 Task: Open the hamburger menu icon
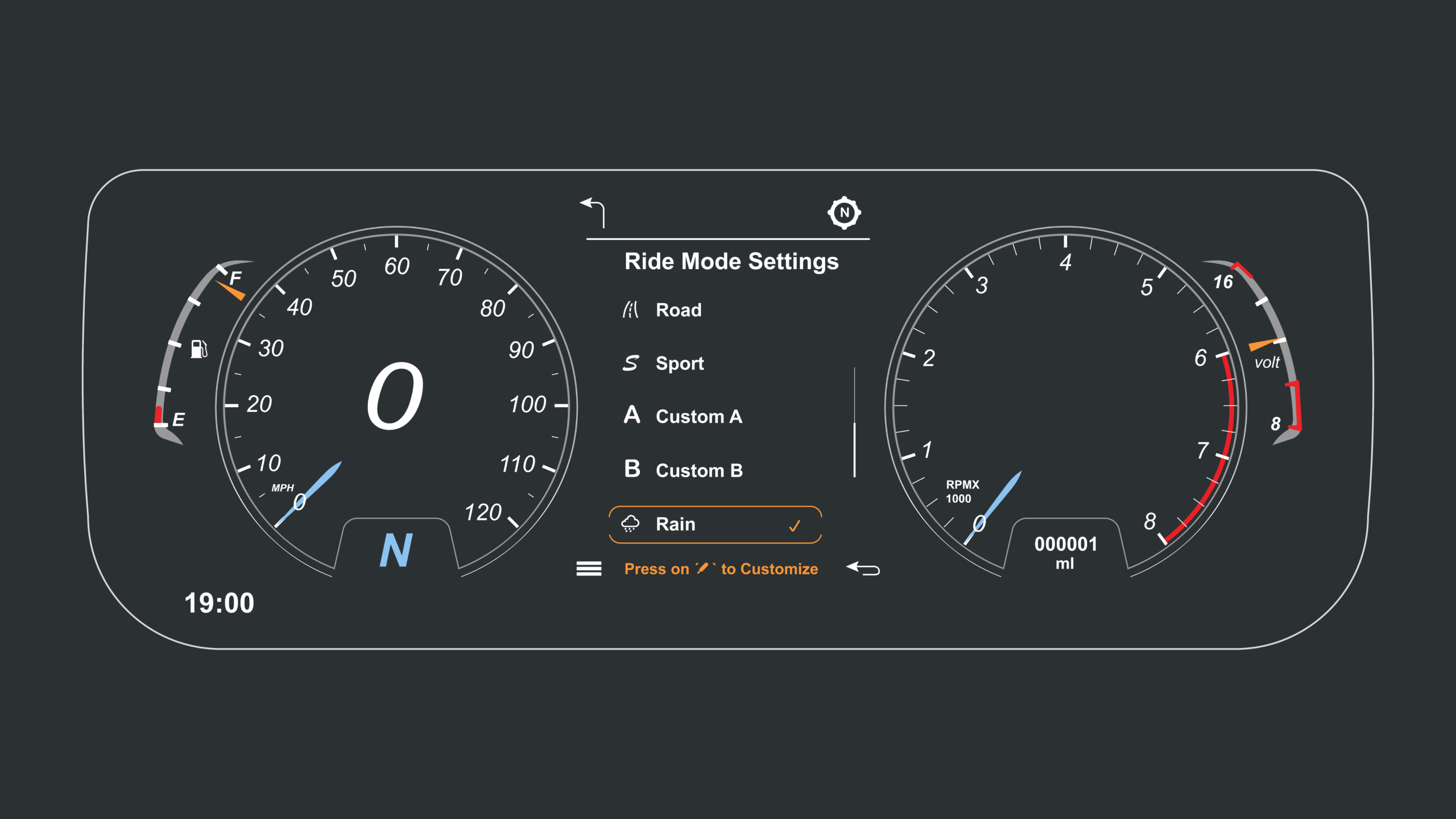pyautogui.click(x=589, y=569)
